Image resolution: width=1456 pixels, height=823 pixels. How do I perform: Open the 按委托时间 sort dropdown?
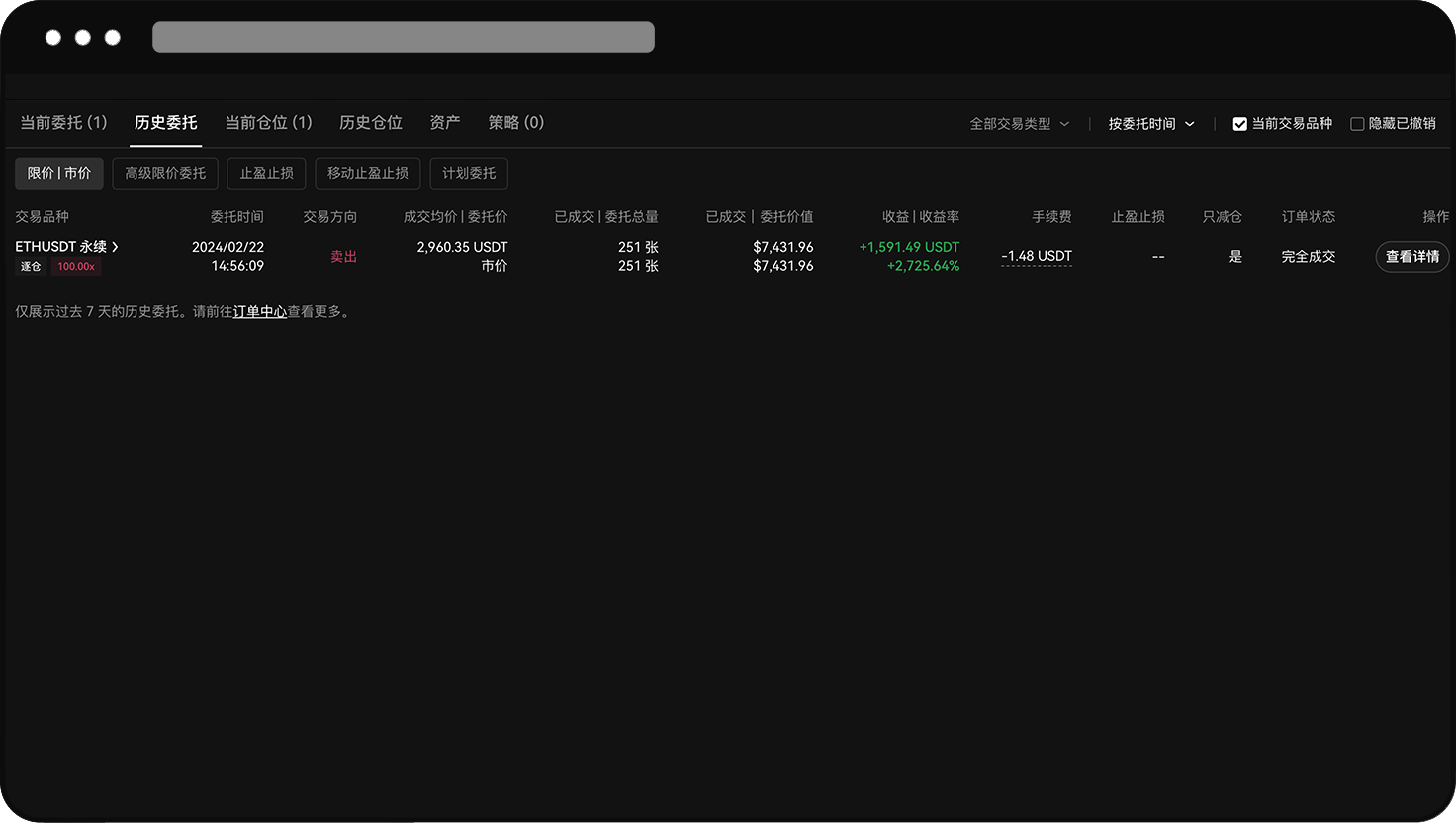click(x=1150, y=123)
